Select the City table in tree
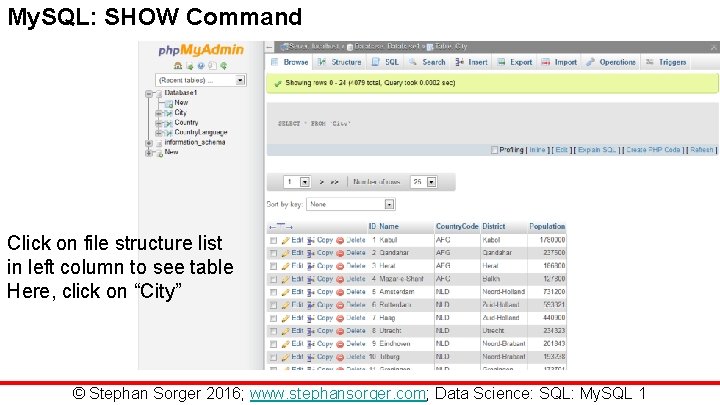The height and width of the screenshot is (405, 720). pos(180,113)
